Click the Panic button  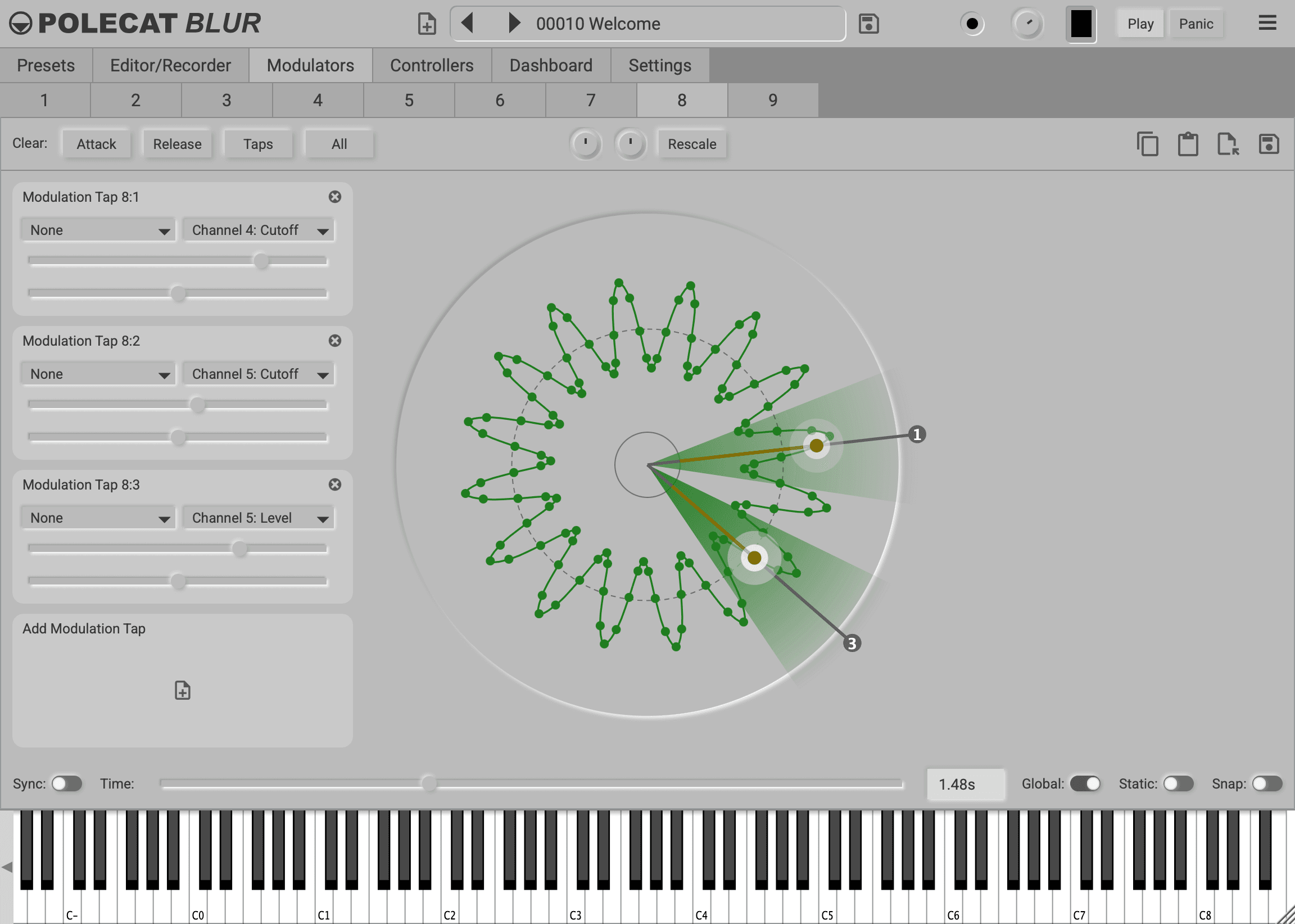click(1196, 24)
